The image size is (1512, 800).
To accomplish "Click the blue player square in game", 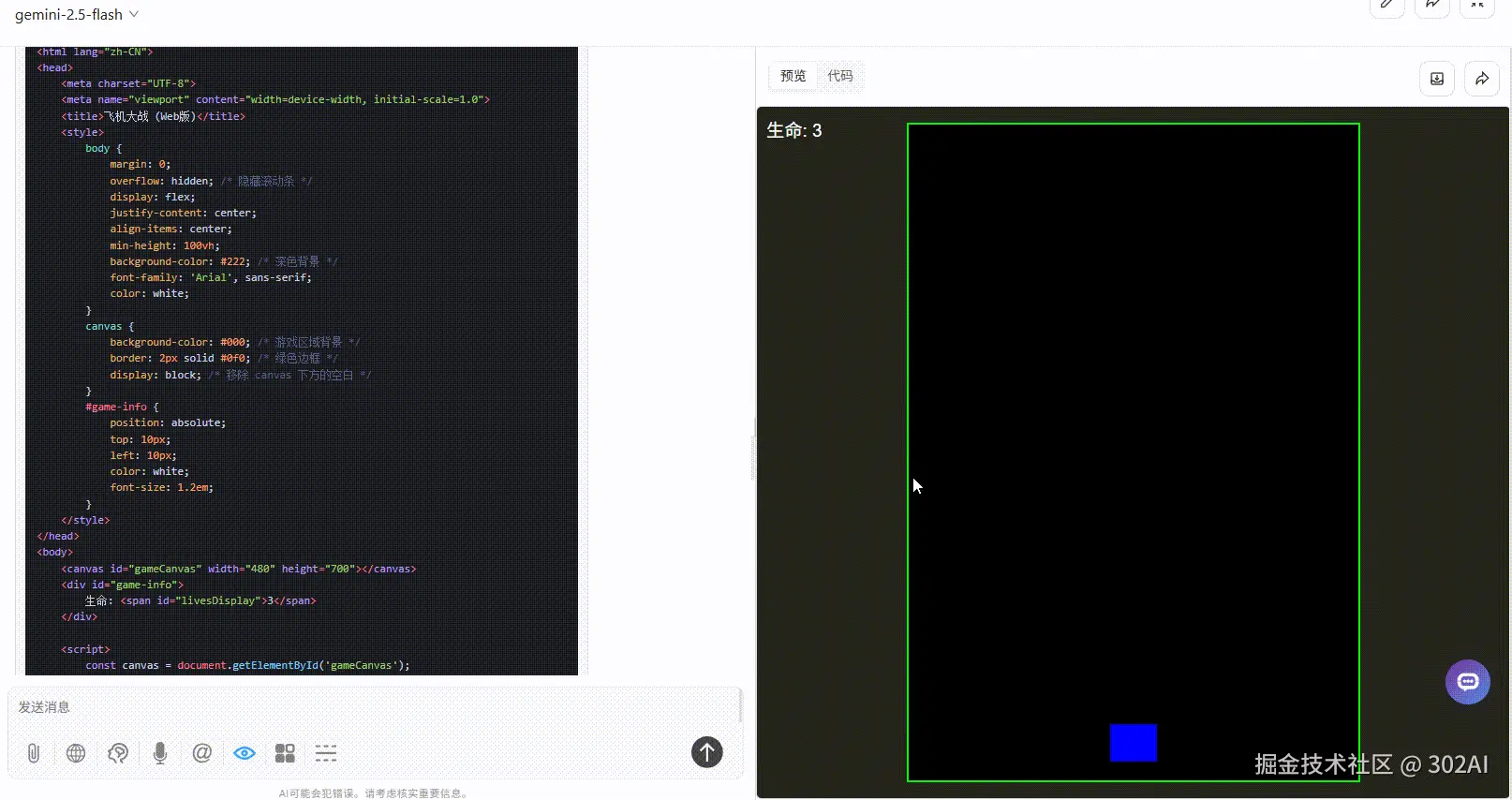I will [x=1134, y=743].
